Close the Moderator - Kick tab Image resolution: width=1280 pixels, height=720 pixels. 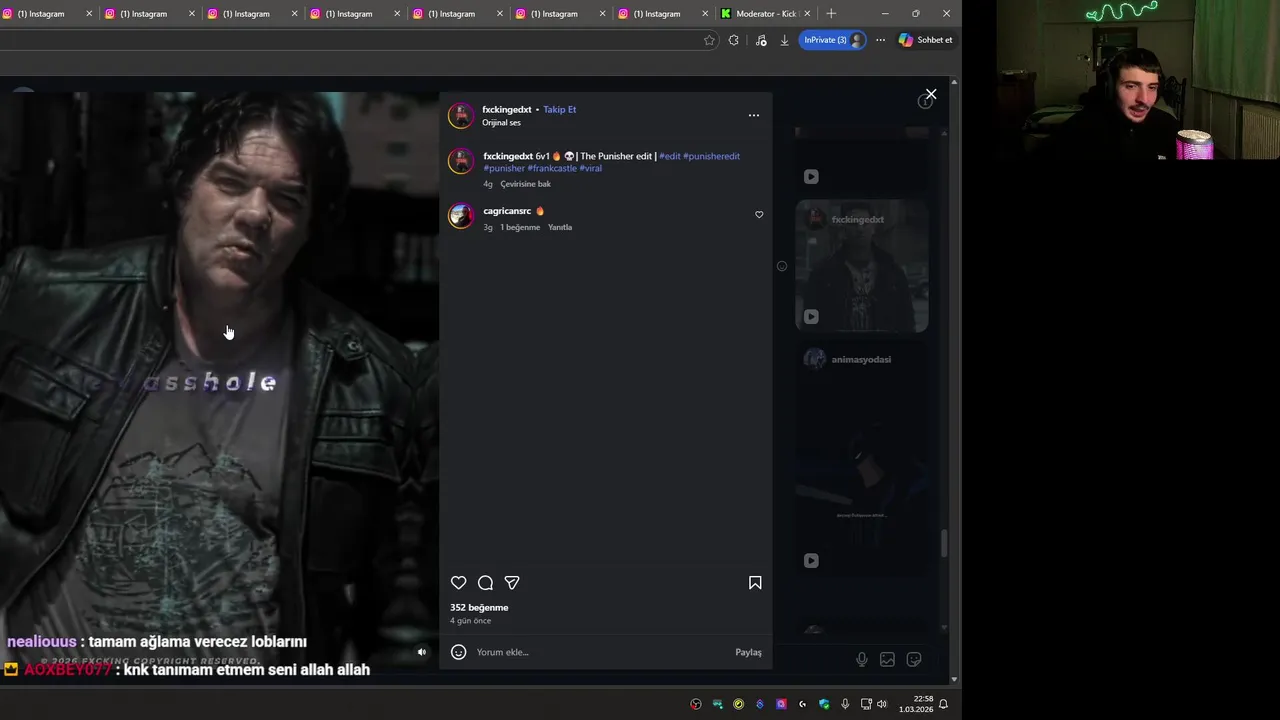click(x=807, y=14)
